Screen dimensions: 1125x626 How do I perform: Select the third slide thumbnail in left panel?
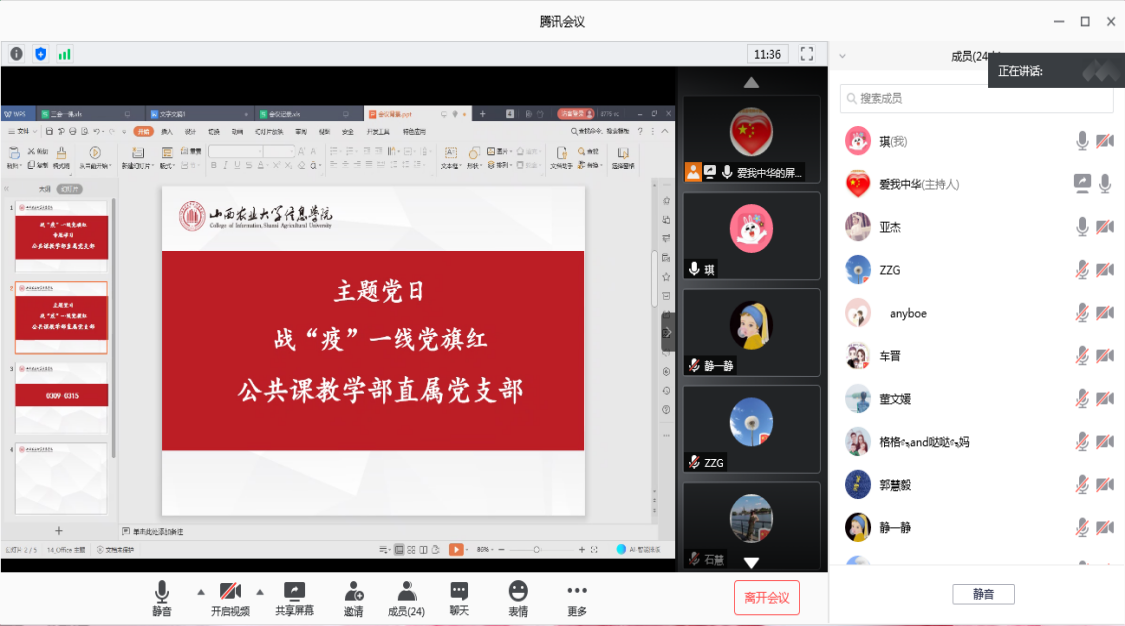point(60,395)
